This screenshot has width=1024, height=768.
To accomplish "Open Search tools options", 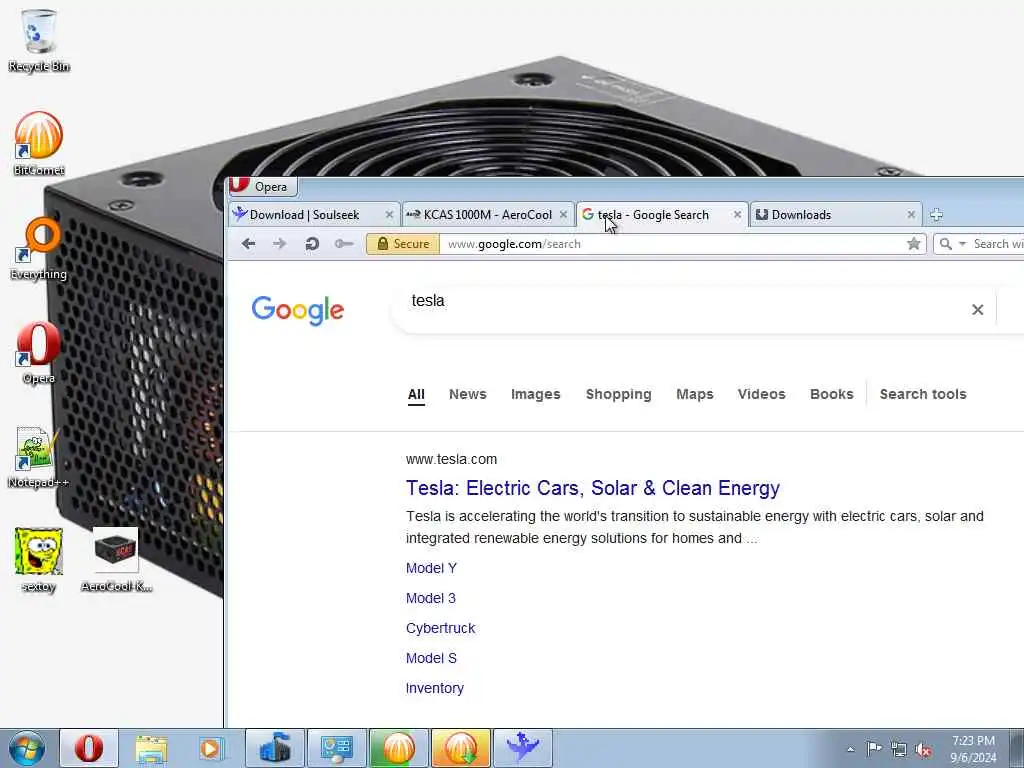I will pos(923,394).
